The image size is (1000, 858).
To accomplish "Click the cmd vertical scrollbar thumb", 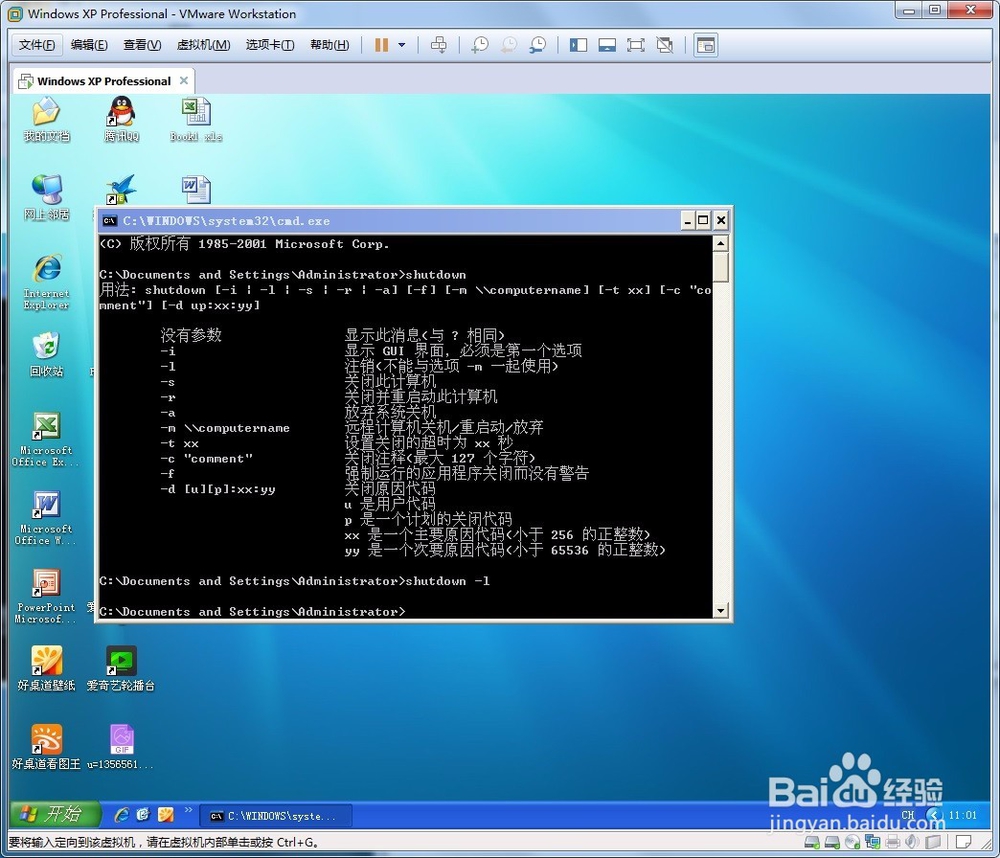I will 721,267.
